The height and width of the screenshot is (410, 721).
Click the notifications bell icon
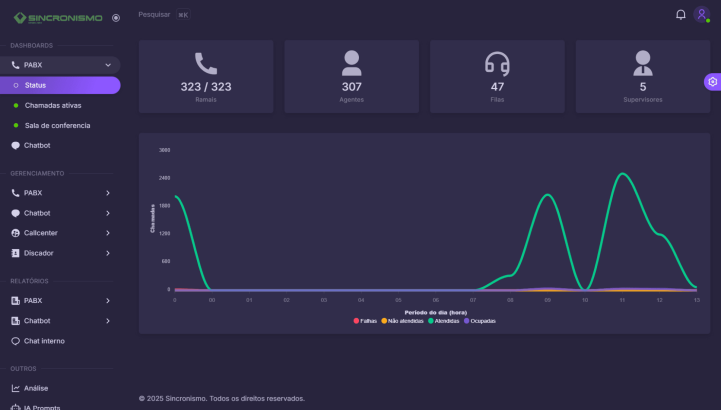[681, 15]
